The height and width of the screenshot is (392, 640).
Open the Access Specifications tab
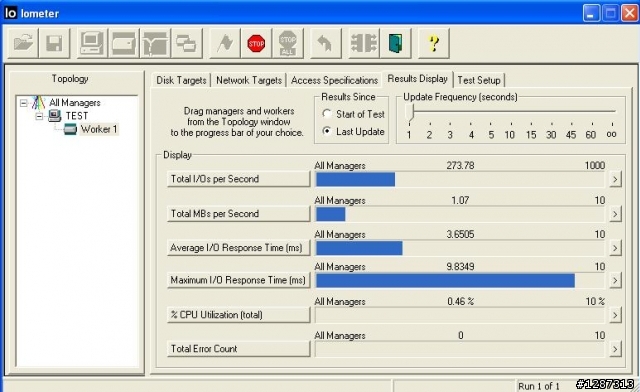[334, 80]
